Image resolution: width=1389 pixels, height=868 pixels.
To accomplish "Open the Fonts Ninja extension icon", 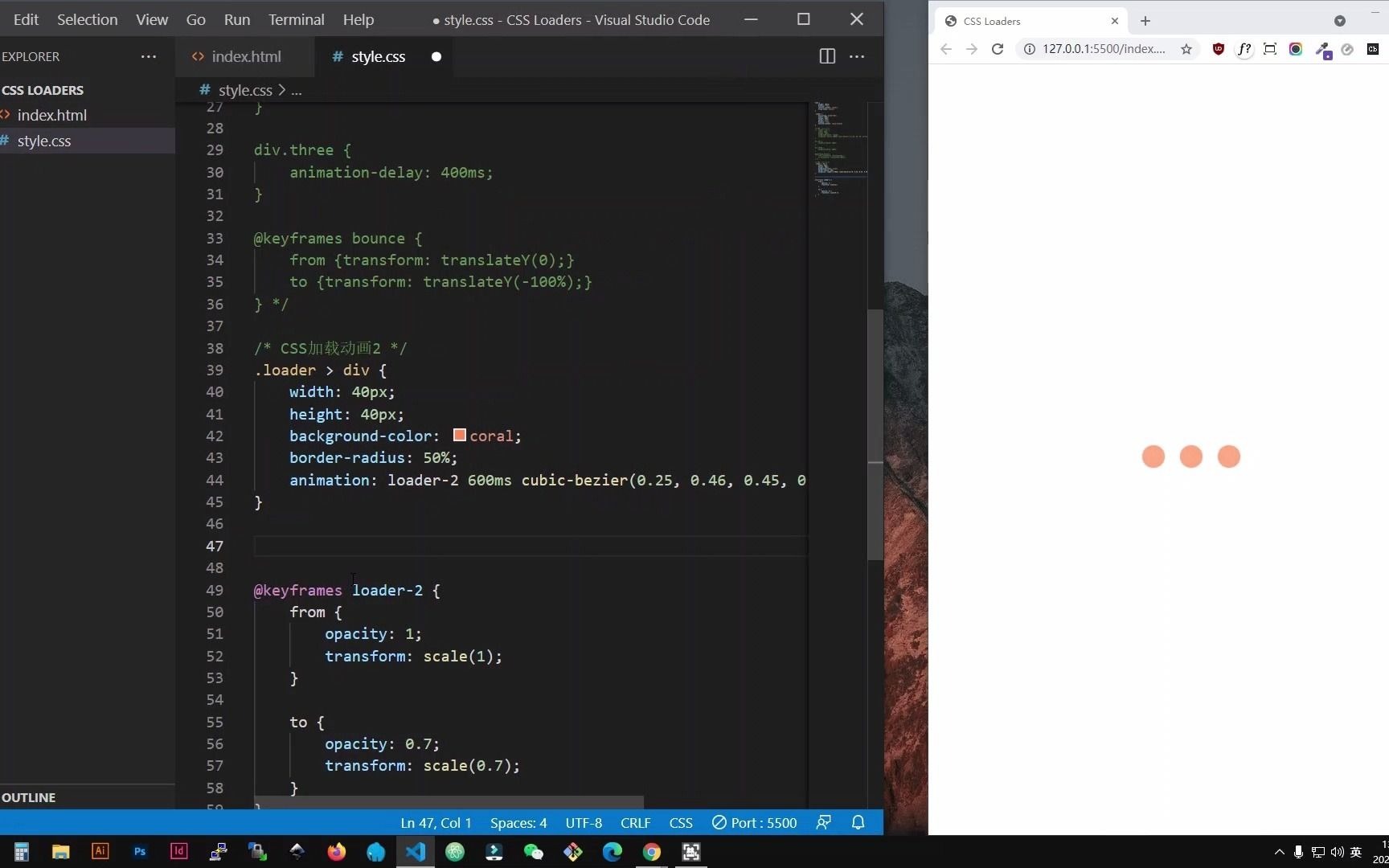I will tap(1244, 49).
